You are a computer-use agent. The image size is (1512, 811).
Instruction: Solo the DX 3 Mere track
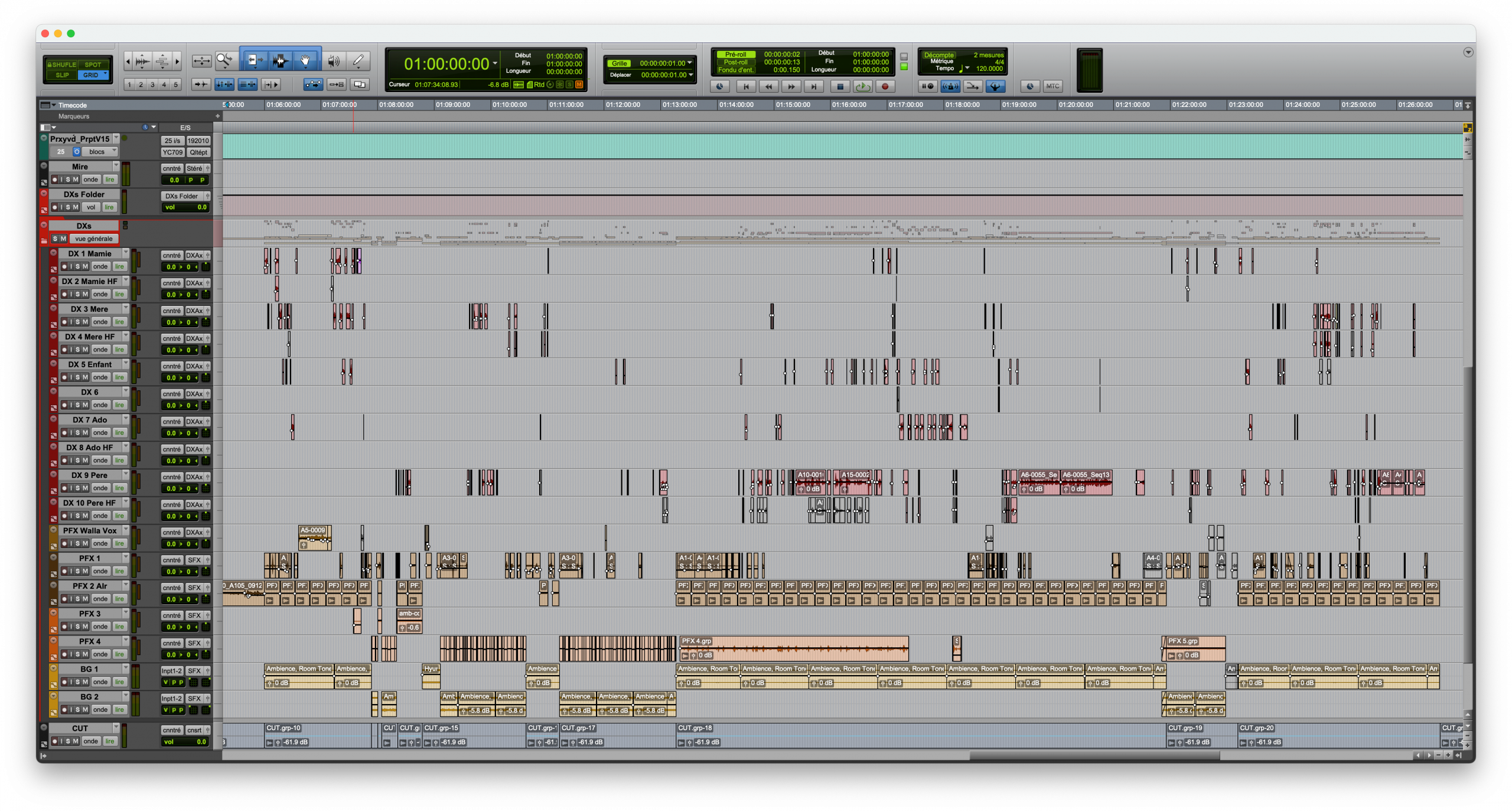78,322
